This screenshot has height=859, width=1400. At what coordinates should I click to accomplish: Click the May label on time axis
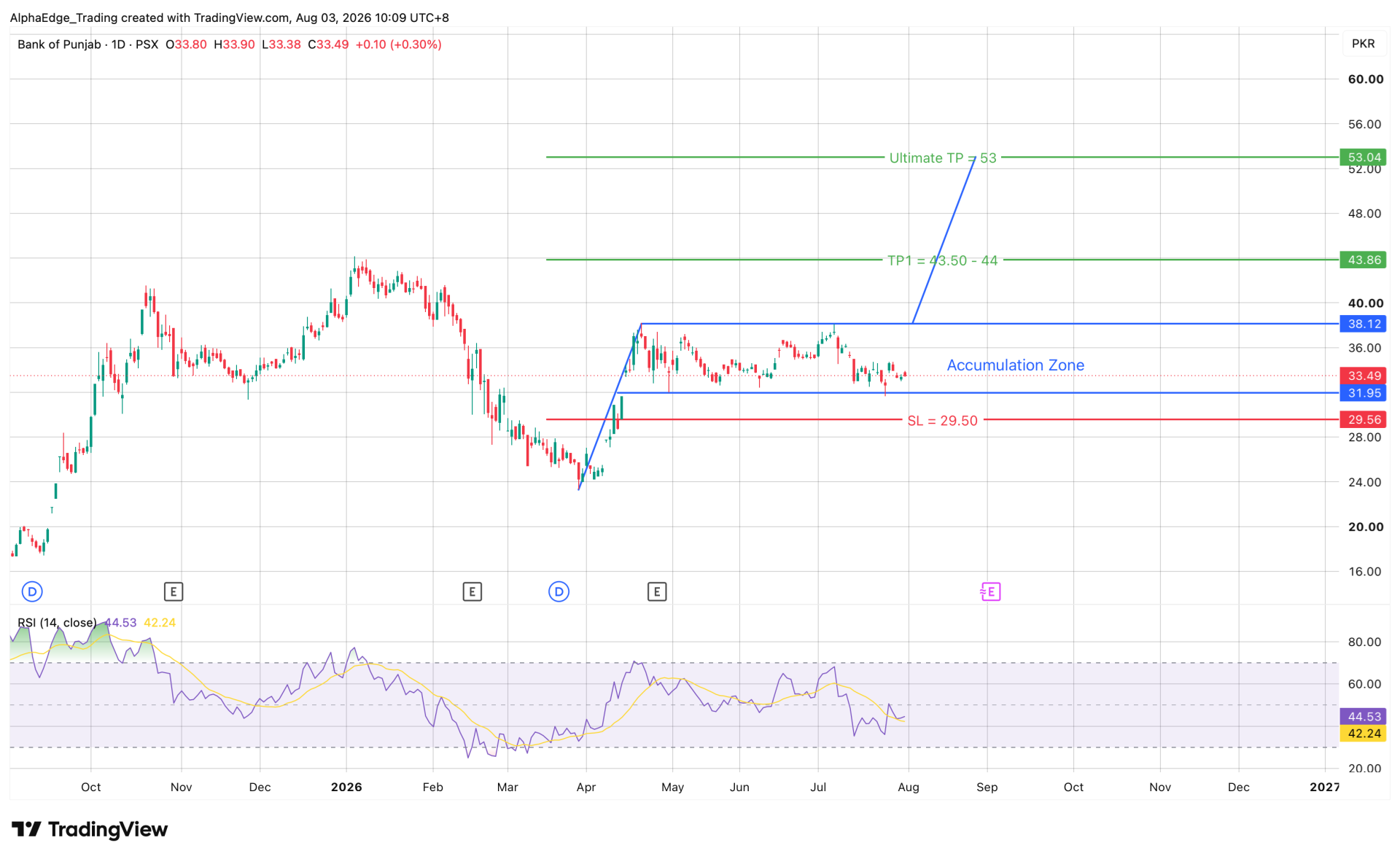672,788
